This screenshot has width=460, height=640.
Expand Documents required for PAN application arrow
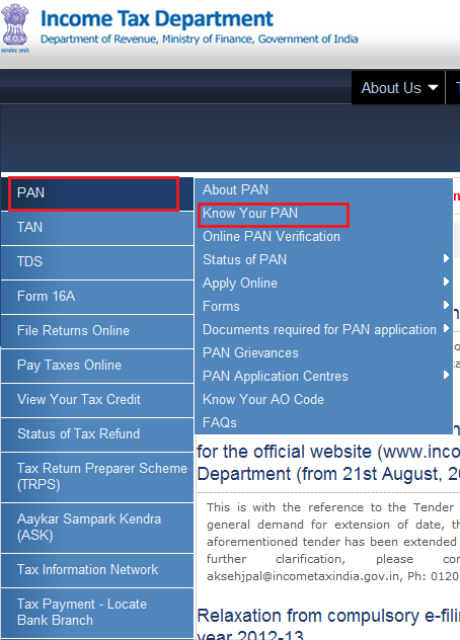[x=446, y=328]
